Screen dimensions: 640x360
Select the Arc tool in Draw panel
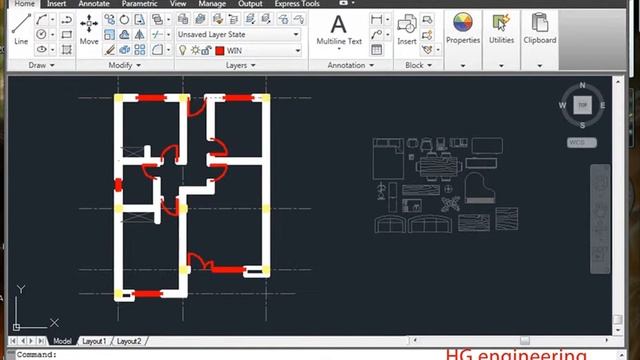[41, 19]
